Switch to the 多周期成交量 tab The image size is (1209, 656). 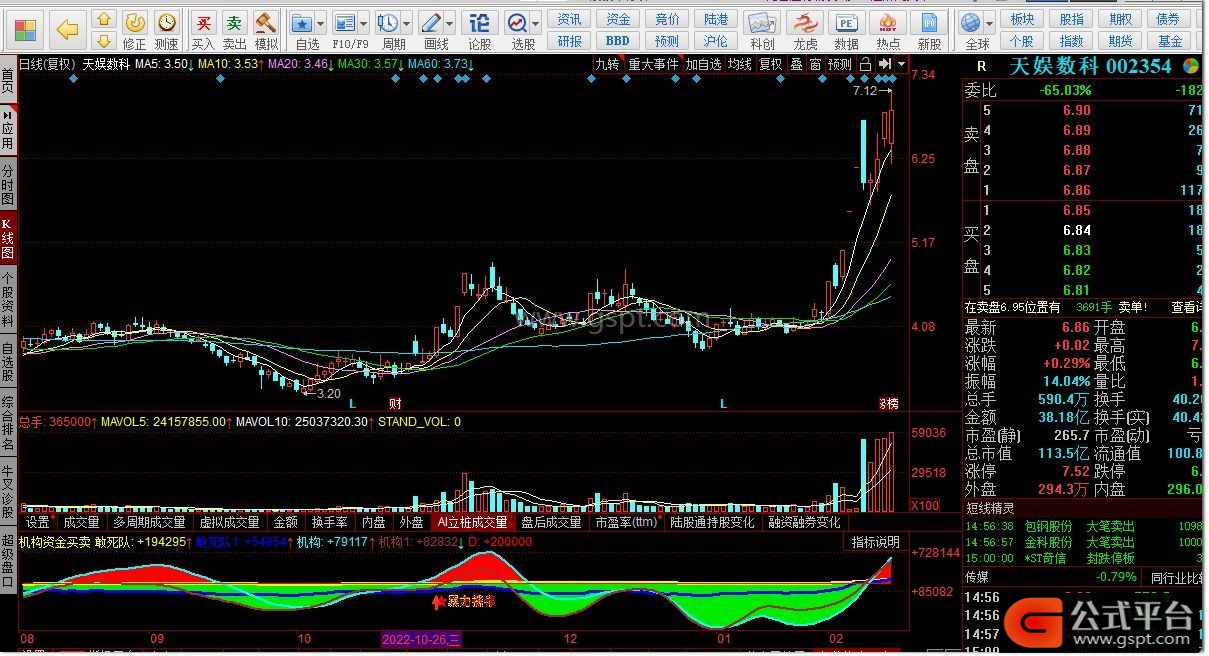pos(149,522)
